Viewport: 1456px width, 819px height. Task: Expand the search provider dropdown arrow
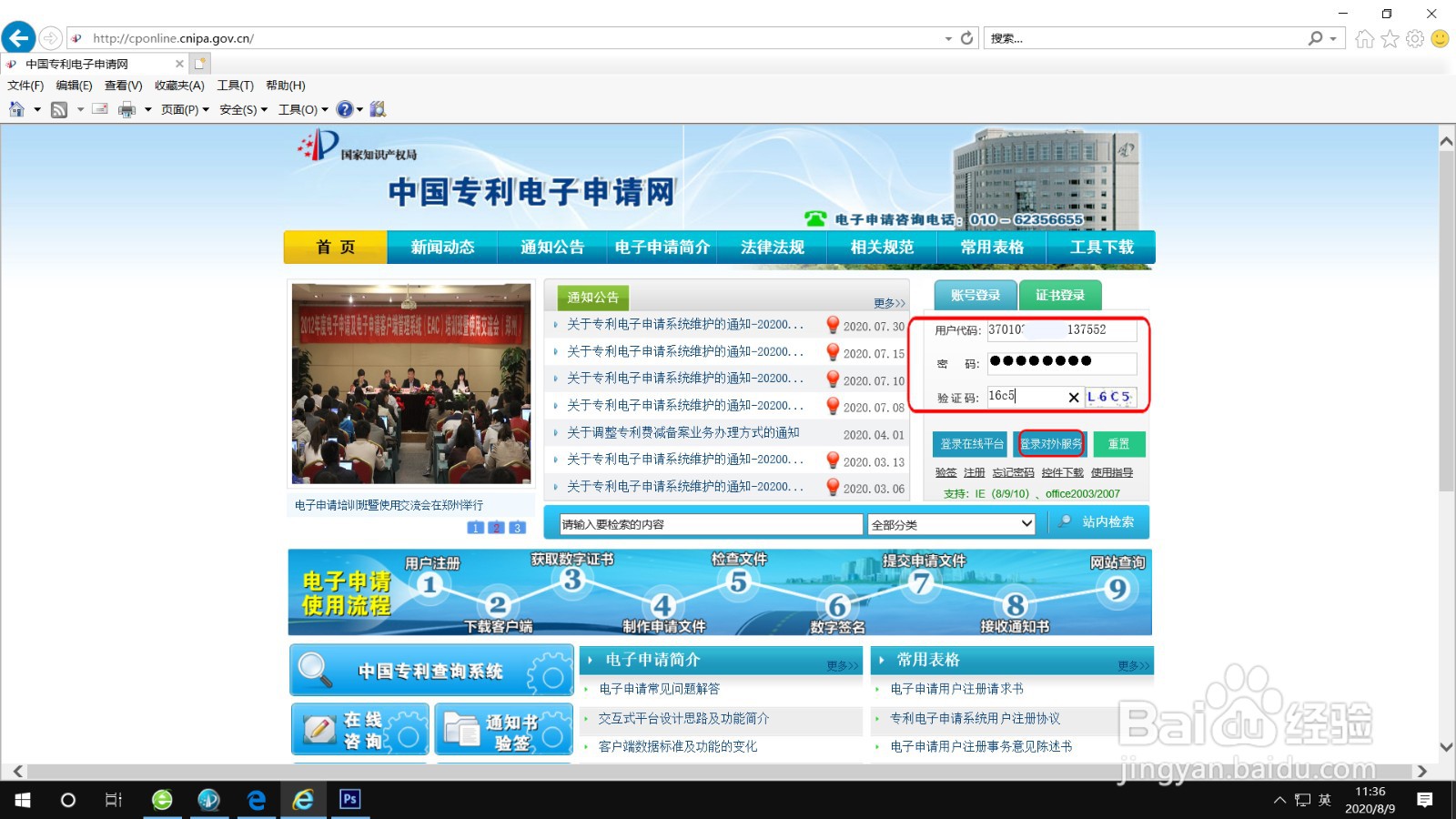click(1333, 38)
